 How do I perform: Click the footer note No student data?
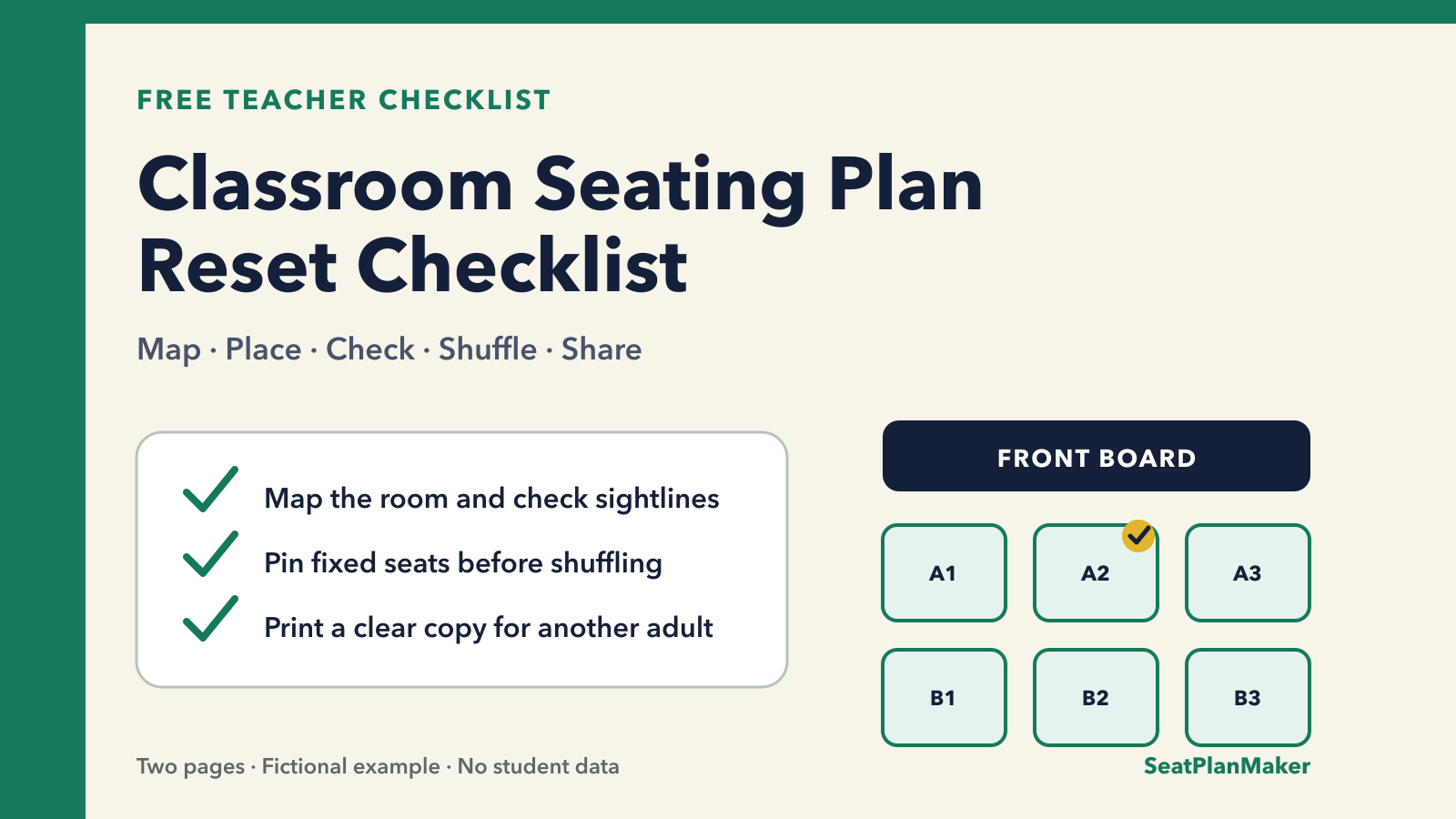[x=539, y=766]
